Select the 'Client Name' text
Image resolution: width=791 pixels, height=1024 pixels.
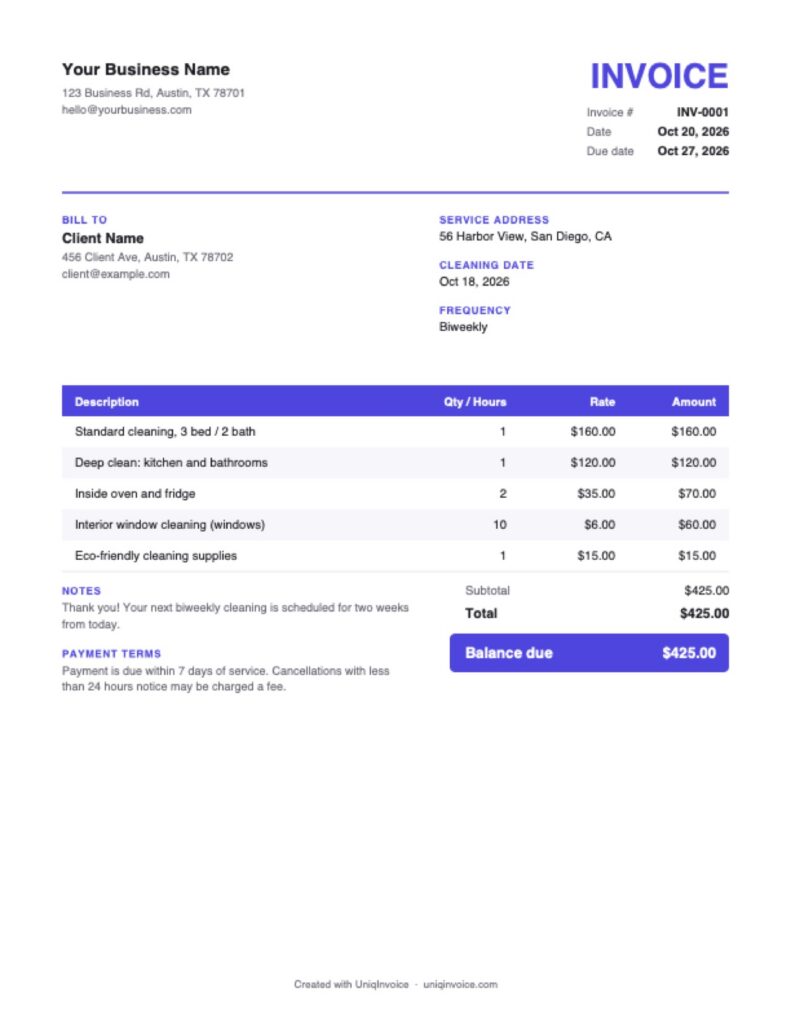(103, 238)
